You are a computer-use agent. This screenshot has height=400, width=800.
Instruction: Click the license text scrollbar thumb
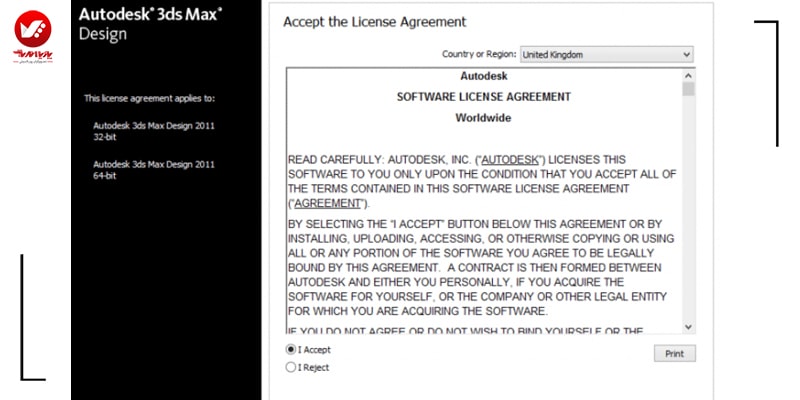point(688,89)
